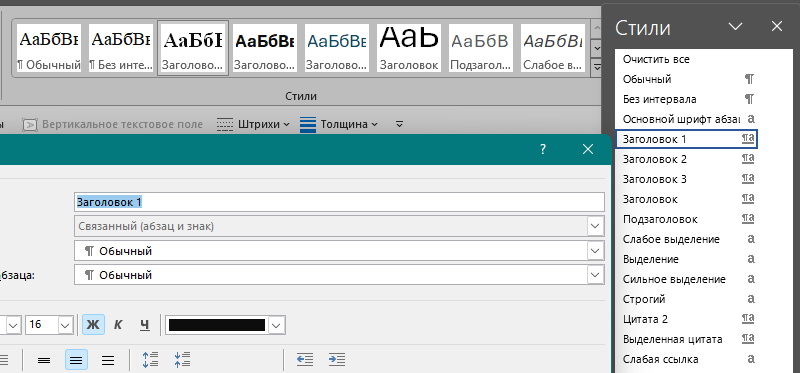Select 'Заголовок 3' in Styles pane
Image resolution: width=800 pixels, height=373 pixels.
pyautogui.click(x=686, y=179)
